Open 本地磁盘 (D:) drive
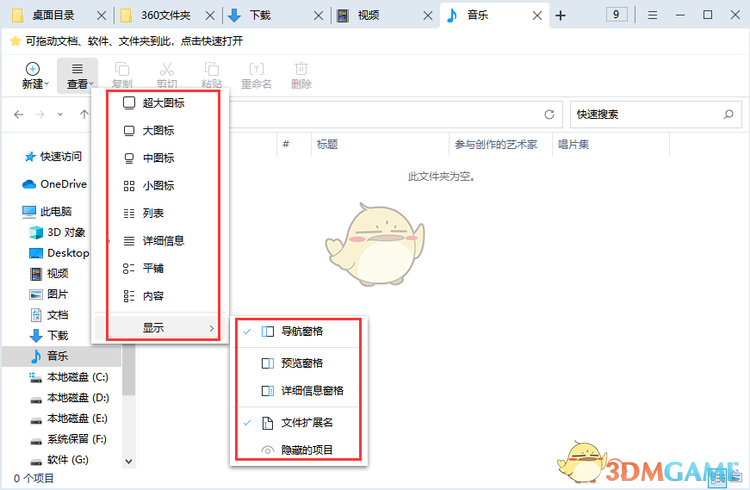The height and width of the screenshot is (490, 750). pos(69,398)
